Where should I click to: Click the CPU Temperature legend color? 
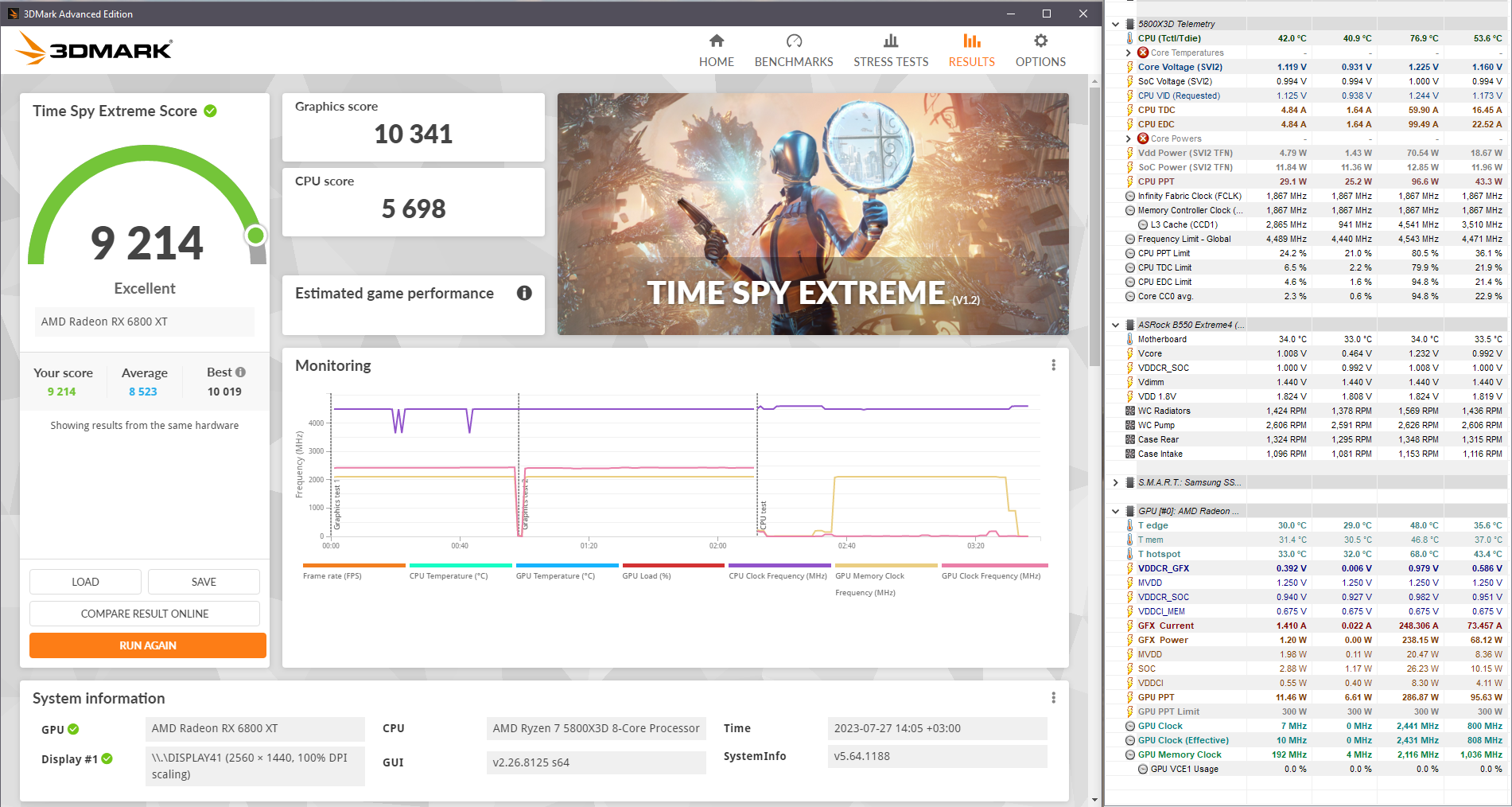(x=461, y=565)
